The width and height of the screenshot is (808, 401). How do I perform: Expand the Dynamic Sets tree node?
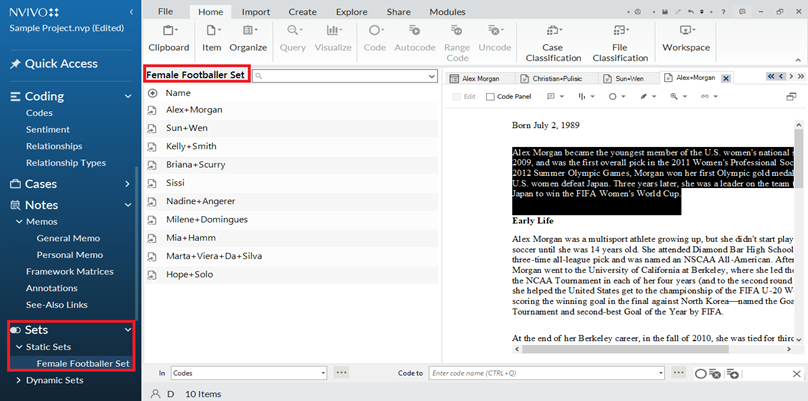click(18, 380)
